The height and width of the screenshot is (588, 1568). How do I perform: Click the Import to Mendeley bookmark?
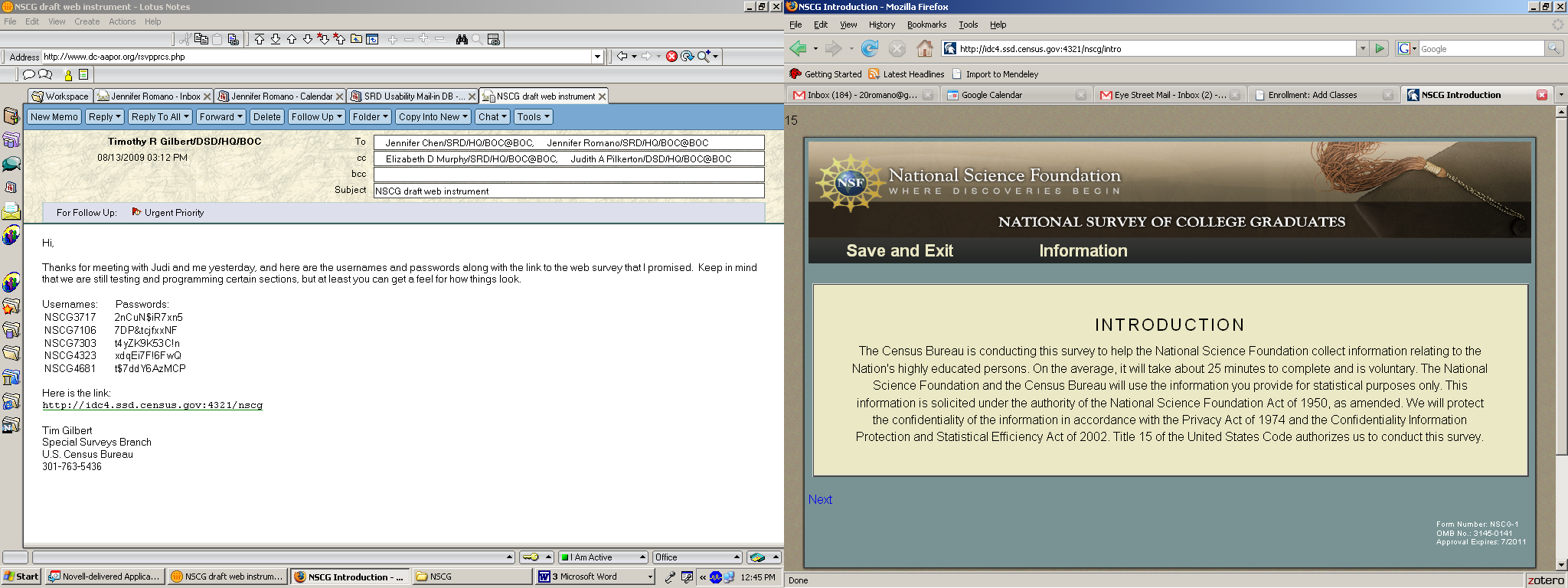(995, 74)
